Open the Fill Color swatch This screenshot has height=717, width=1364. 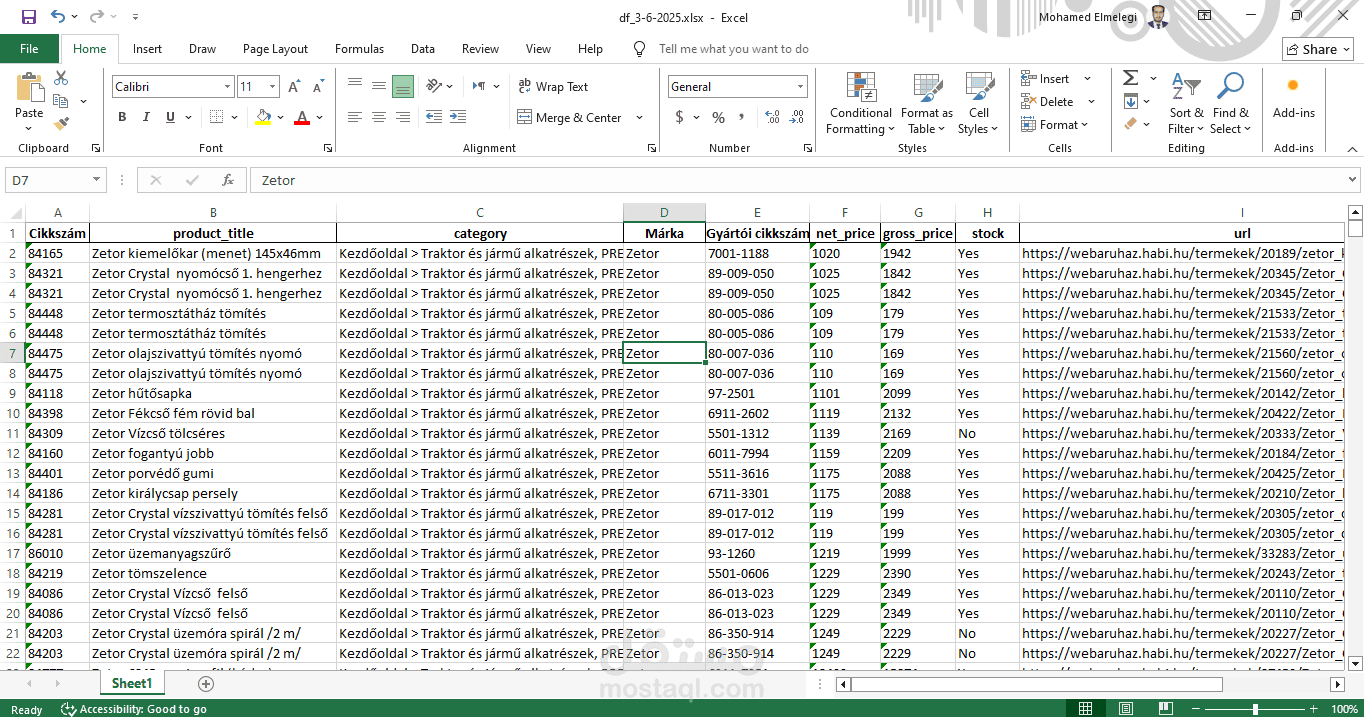pyautogui.click(x=263, y=117)
